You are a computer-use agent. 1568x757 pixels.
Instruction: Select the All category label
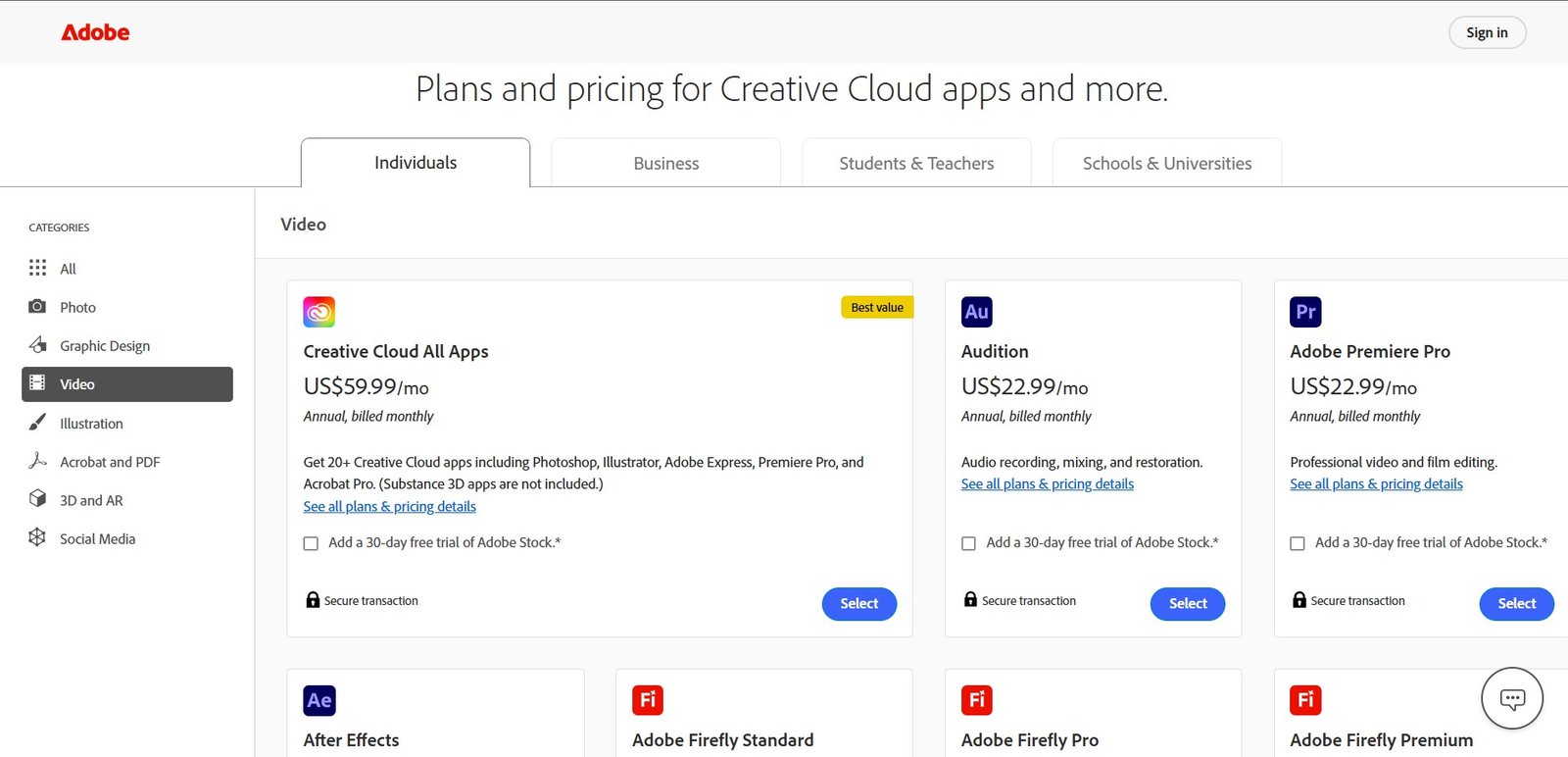pyautogui.click(x=68, y=269)
